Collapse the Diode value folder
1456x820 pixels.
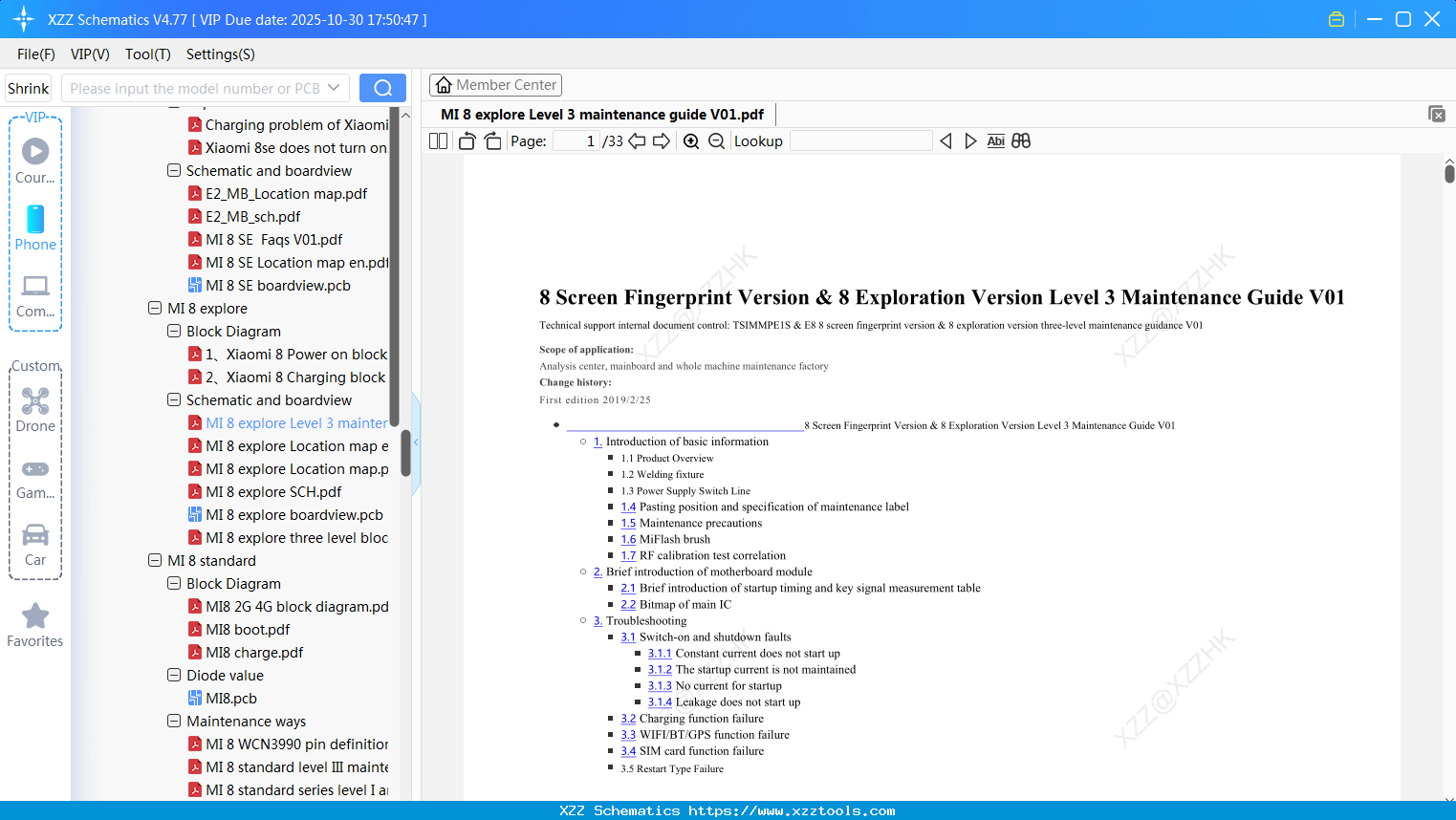click(x=174, y=676)
